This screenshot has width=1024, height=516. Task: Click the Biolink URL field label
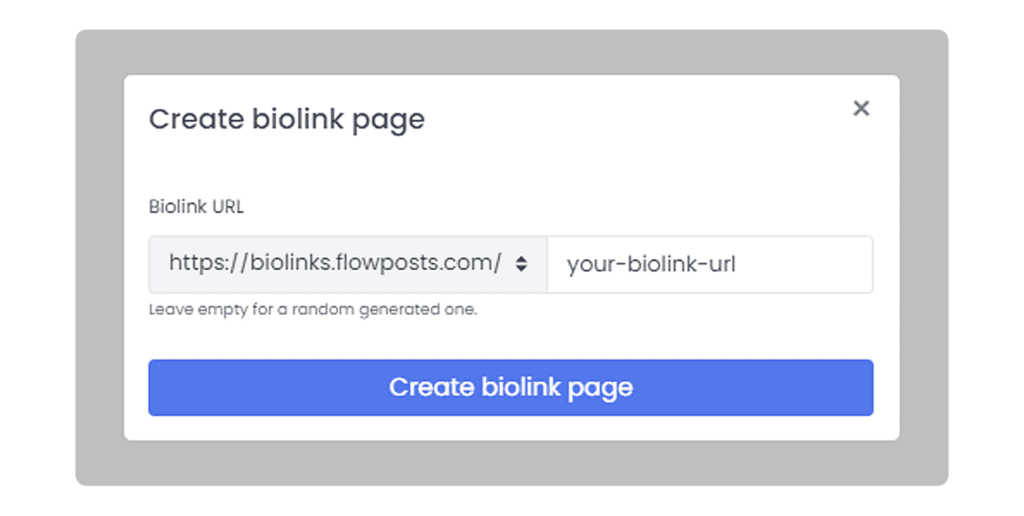click(196, 206)
